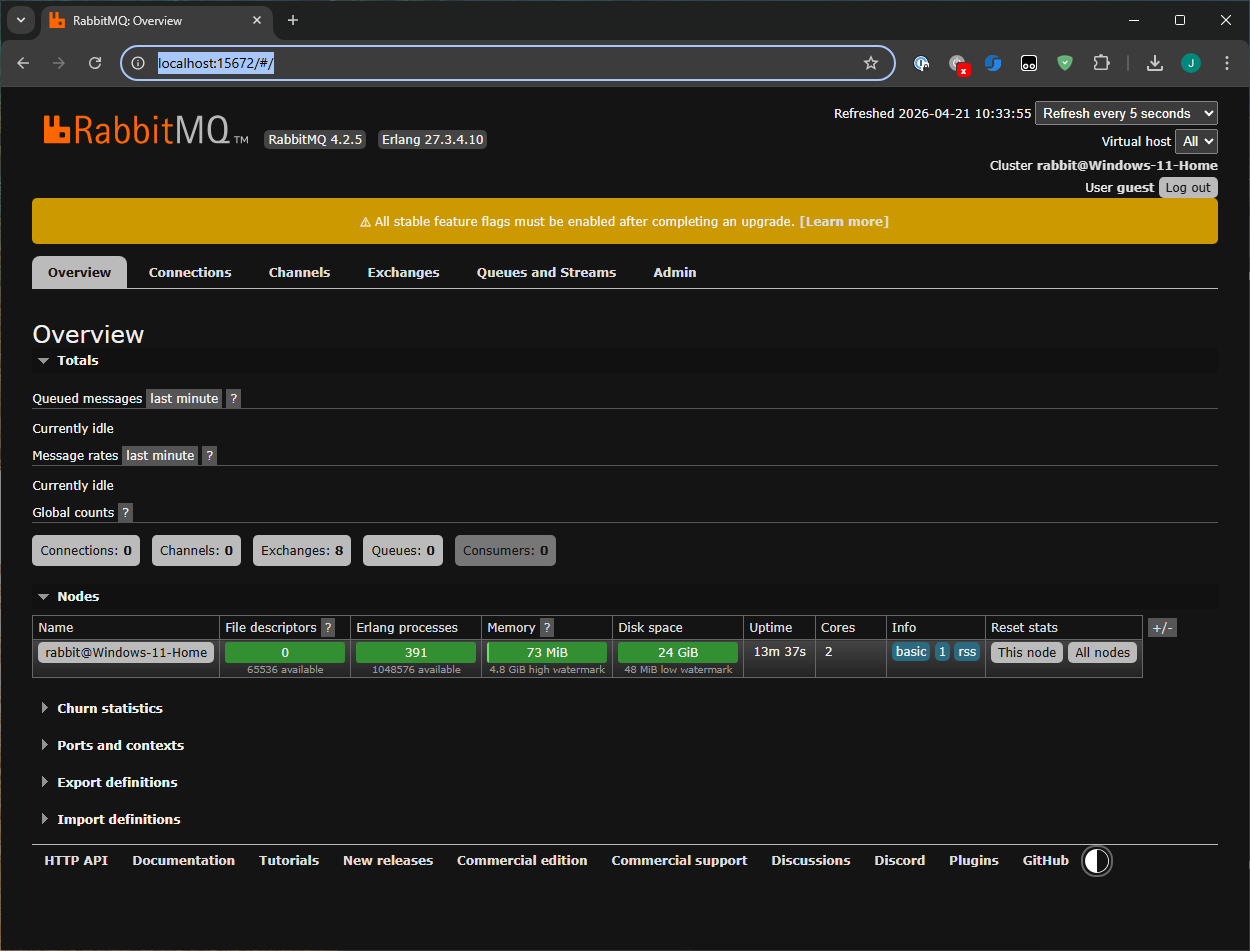This screenshot has width=1250, height=951.
Task: Select the Overview tab
Action: [80, 272]
